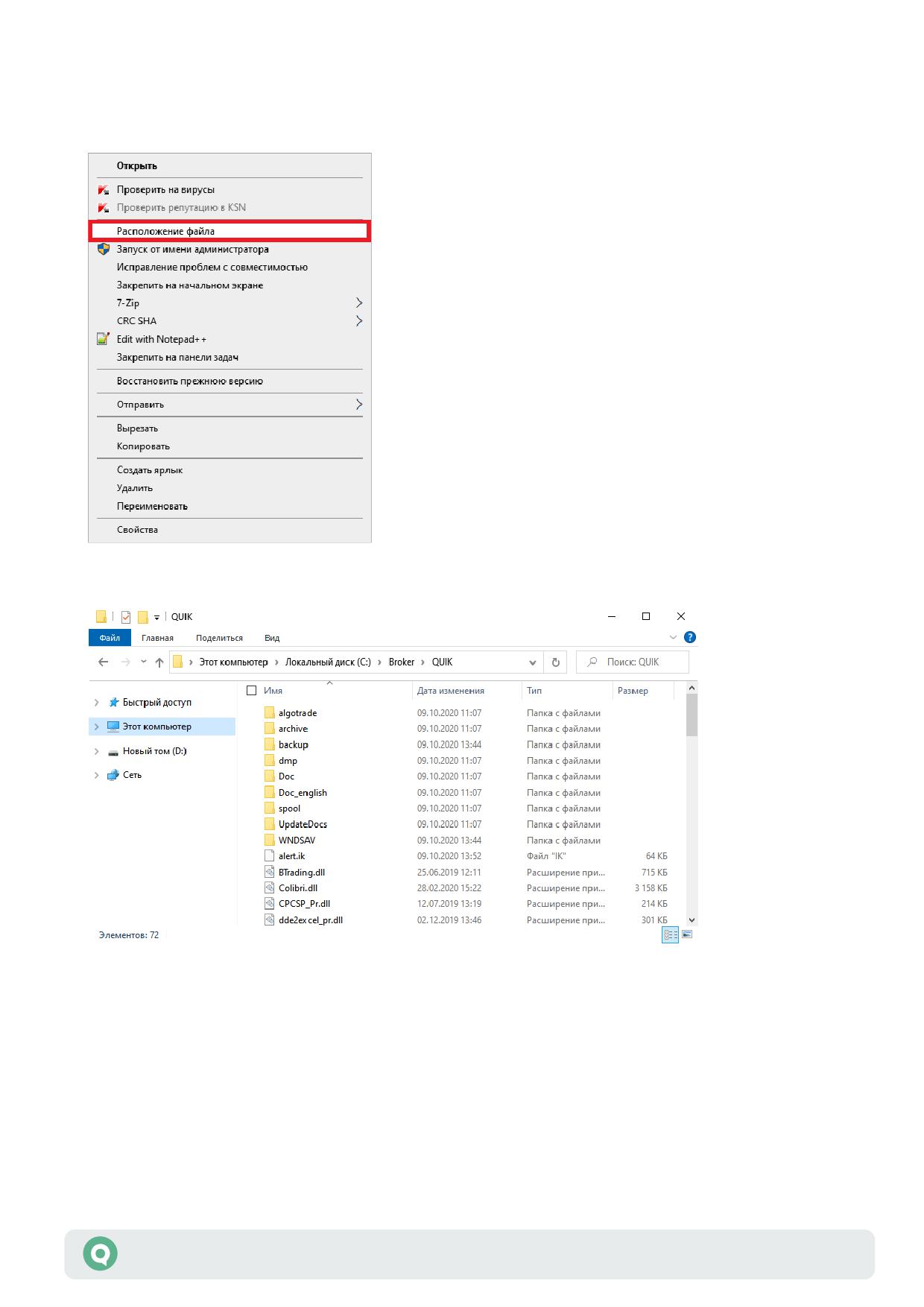Refresh the QUIK folder view
This screenshot has height=1307, width=924.
pos(555,662)
